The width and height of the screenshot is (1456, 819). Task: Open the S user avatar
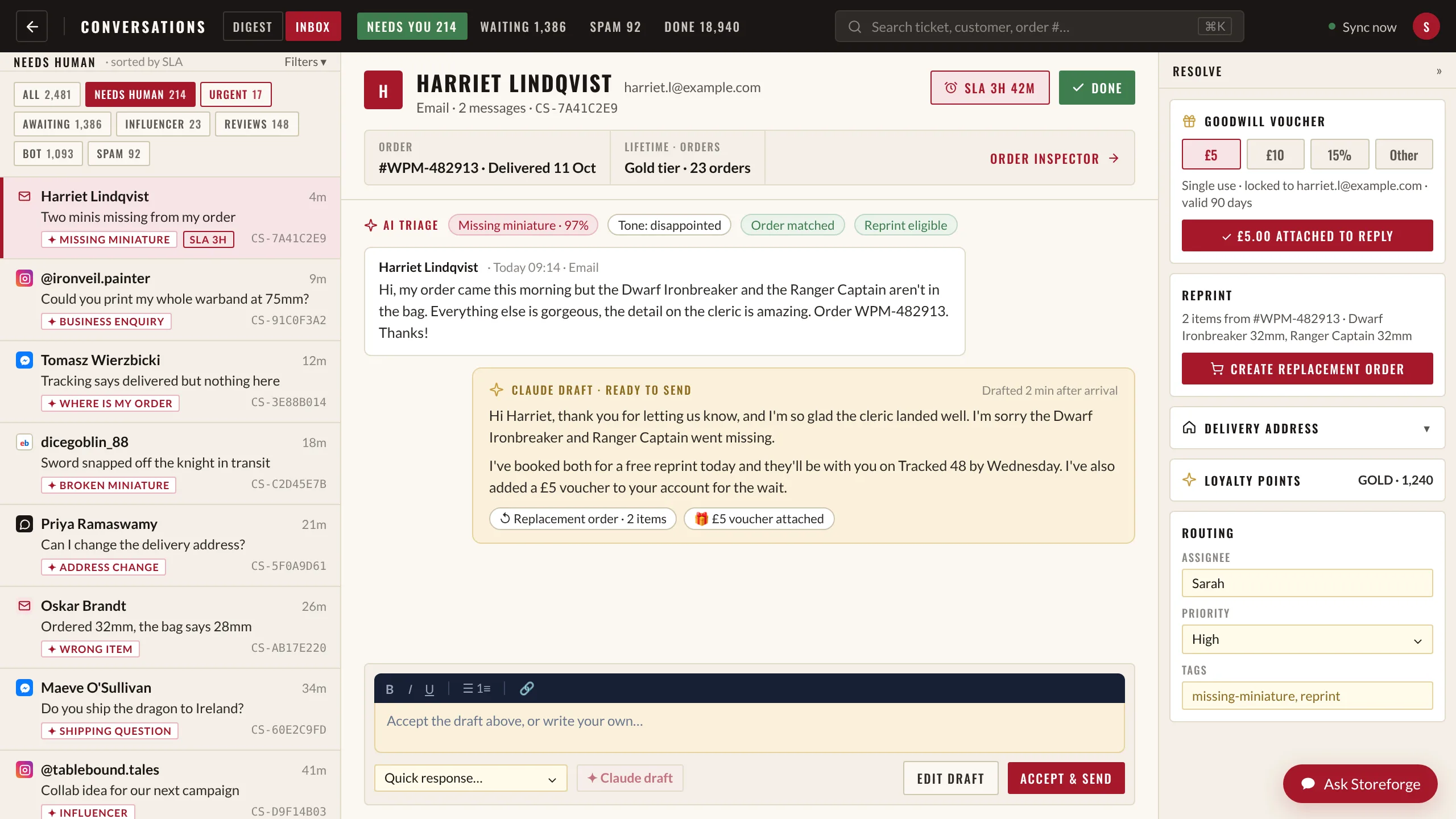pyautogui.click(x=1426, y=27)
